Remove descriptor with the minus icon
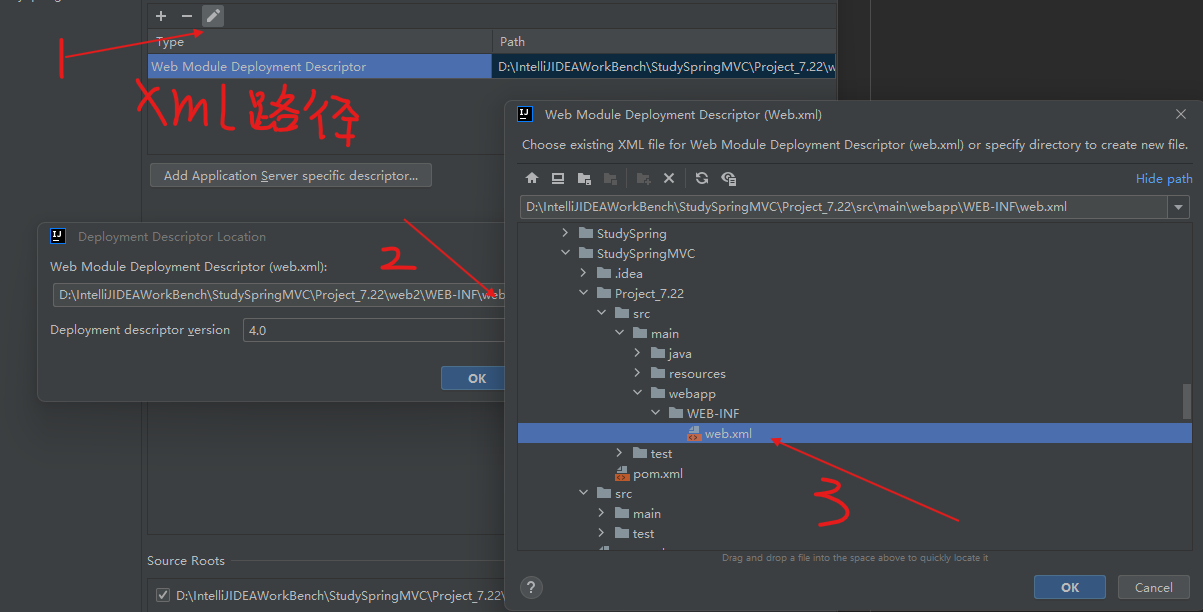1203x612 pixels. pos(186,16)
